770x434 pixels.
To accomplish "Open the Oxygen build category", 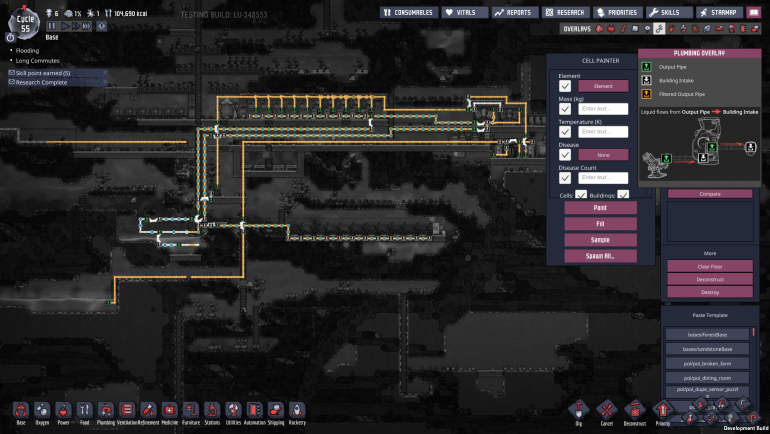I will [x=42, y=410].
